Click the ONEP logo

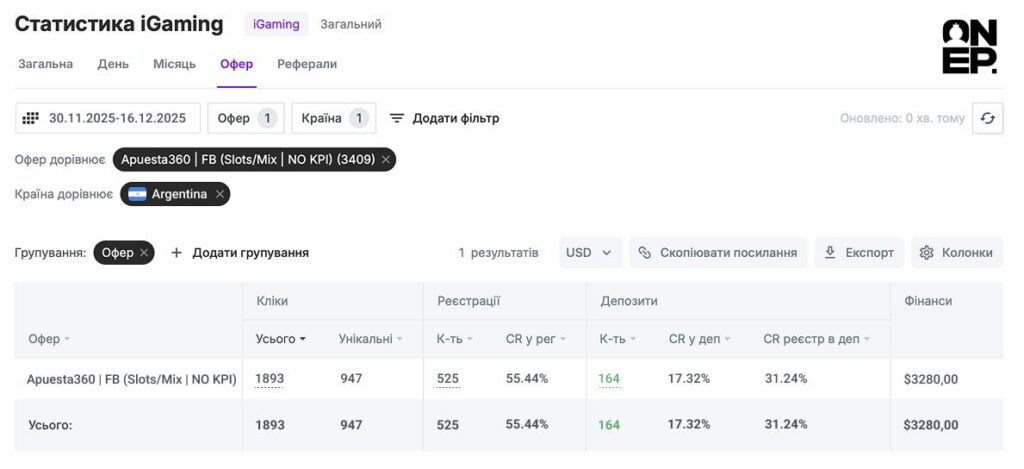click(x=970, y=46)
